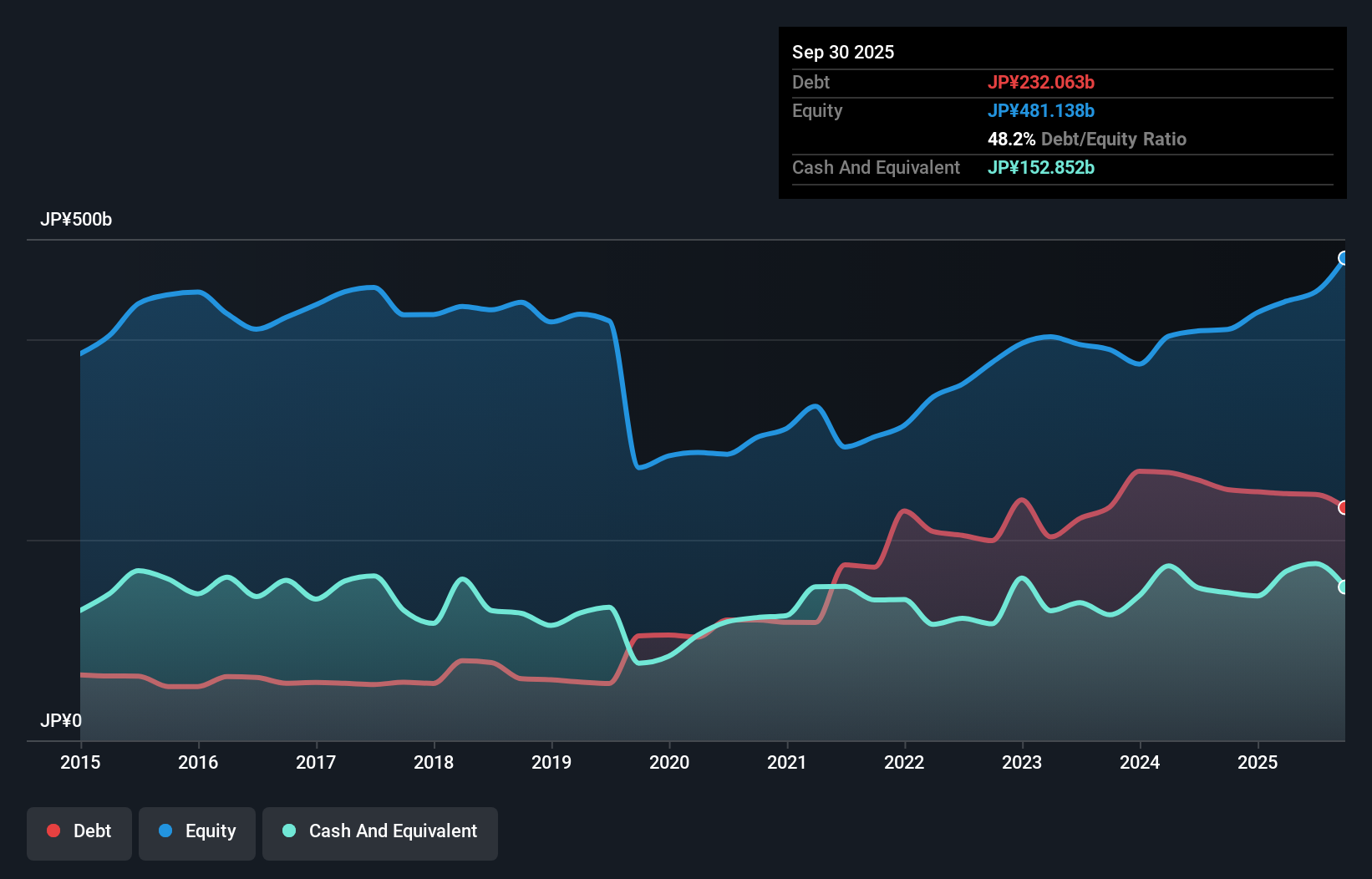This screenshot has width=1372, height=879.
Task: Click the red Debt legend dot
Action: pyautogui.click(x=53, y=831)
